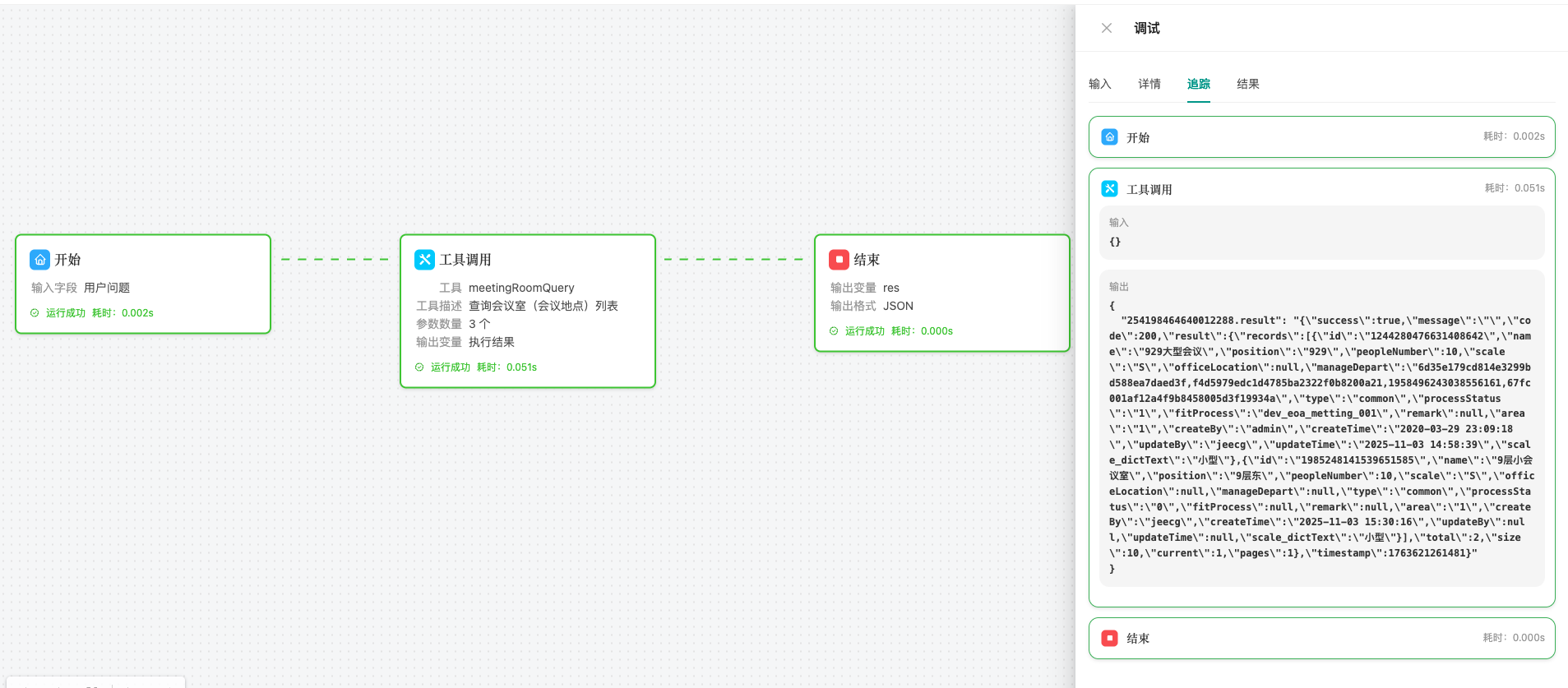The width and height of the screenshot is (1568, 688).
Task: Click the trace output JSON text block
Action: (1321, 436)
